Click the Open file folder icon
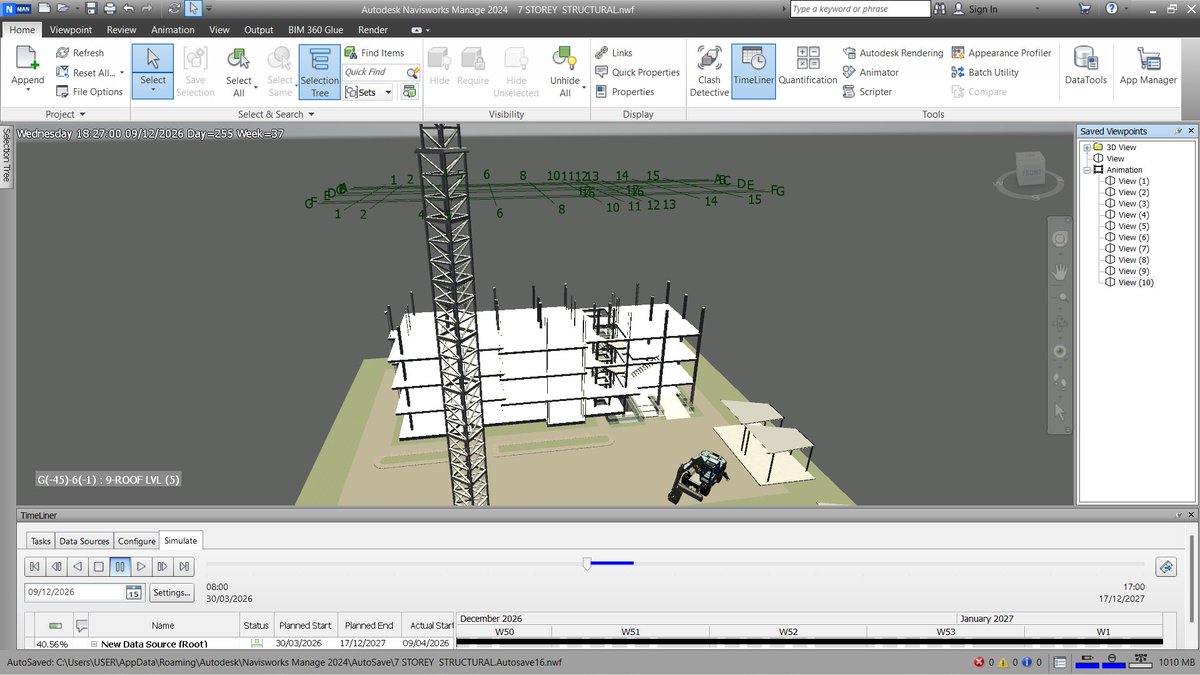The height and width of the screenshot is (675, 1200). (x=63, y=9)
